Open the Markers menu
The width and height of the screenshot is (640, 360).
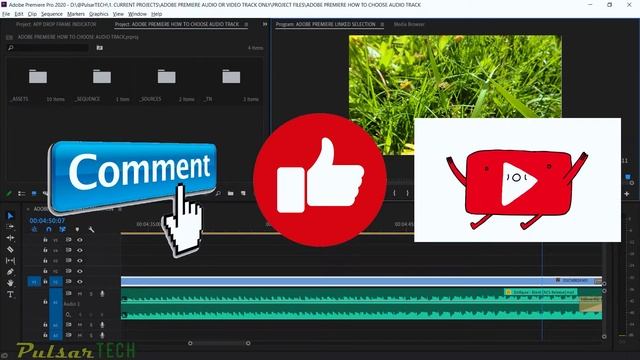coord(76,14)
